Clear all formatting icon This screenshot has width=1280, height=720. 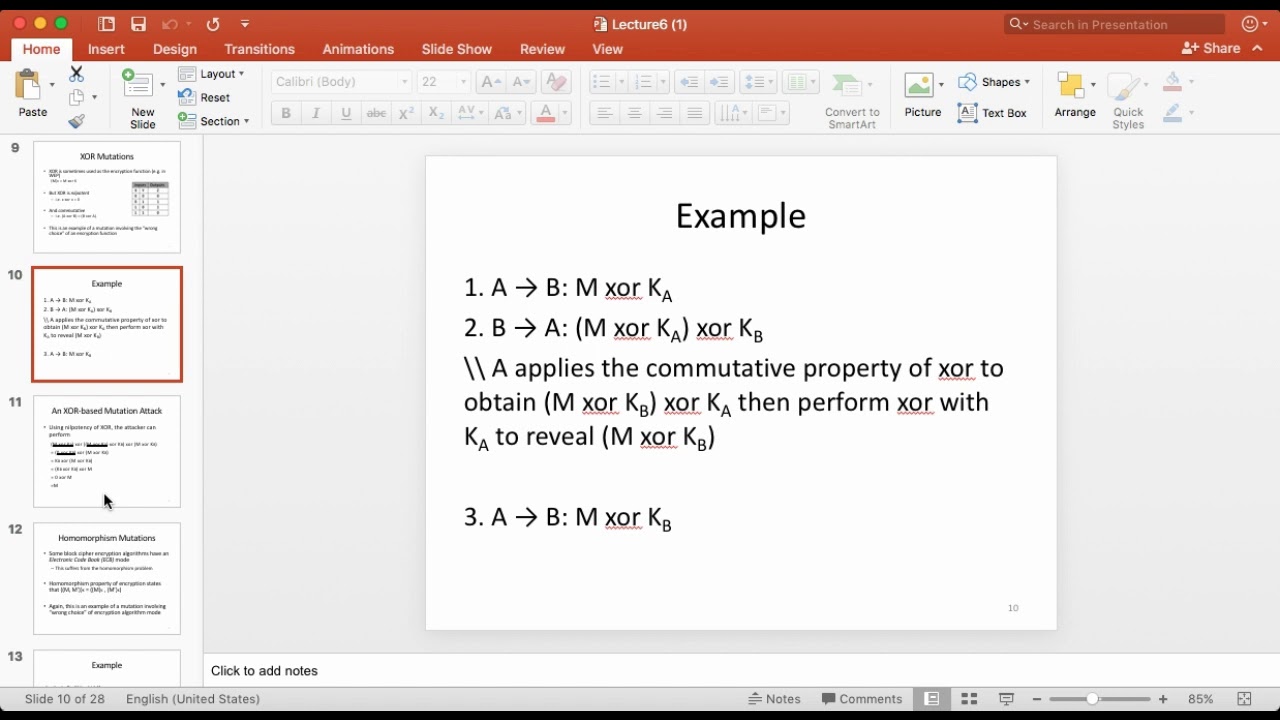pyautogui.click(x=556, y=82)
